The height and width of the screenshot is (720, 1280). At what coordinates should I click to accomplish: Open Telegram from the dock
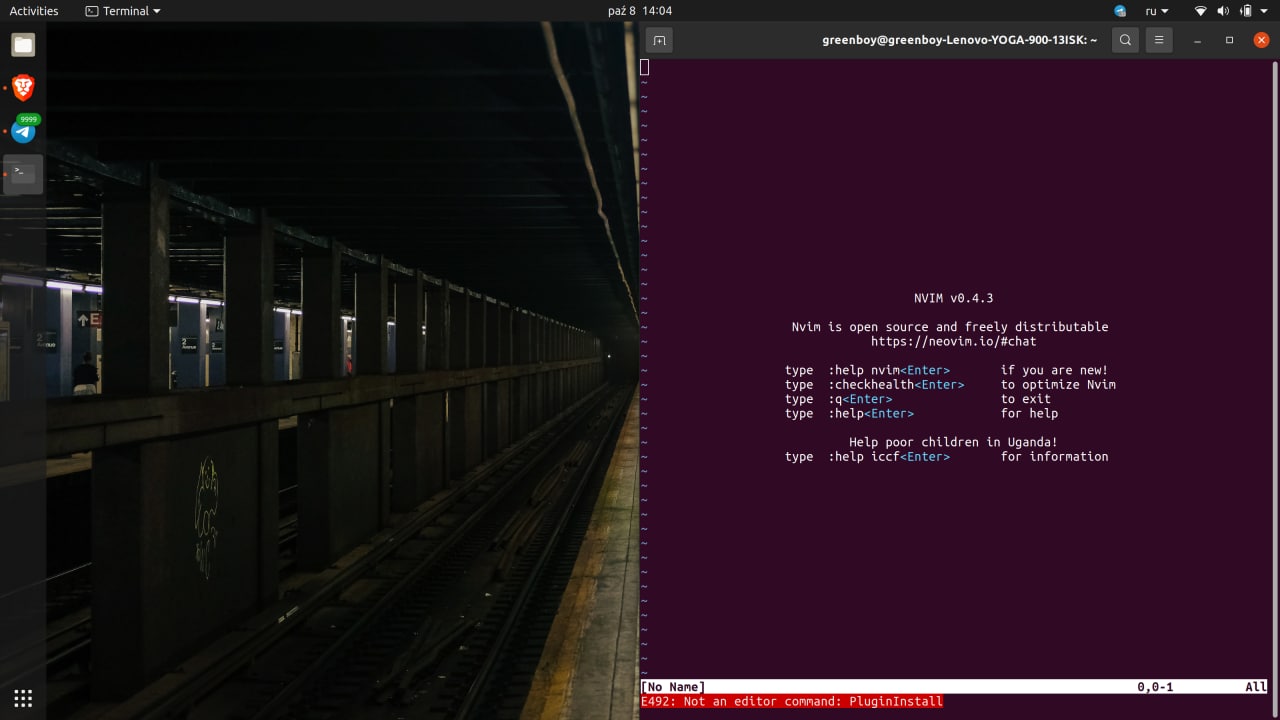tap(23, 130)
